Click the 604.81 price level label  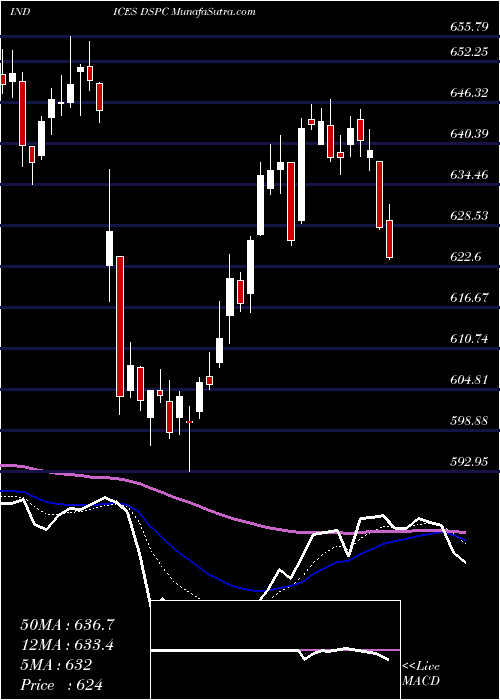click(468, 379)
